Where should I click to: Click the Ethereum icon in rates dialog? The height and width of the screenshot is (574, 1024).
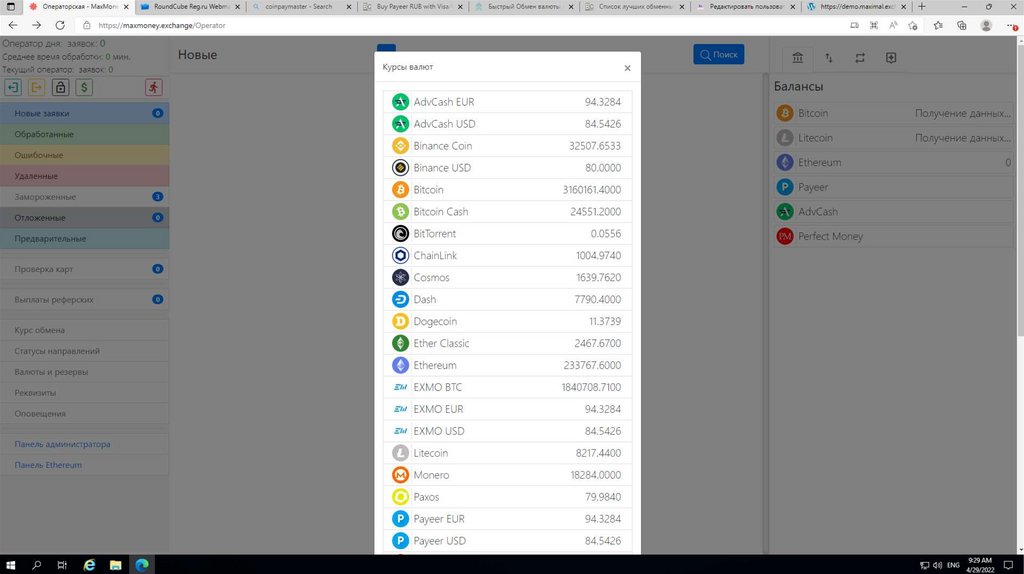pyautogui.click(x=400, y=365)
